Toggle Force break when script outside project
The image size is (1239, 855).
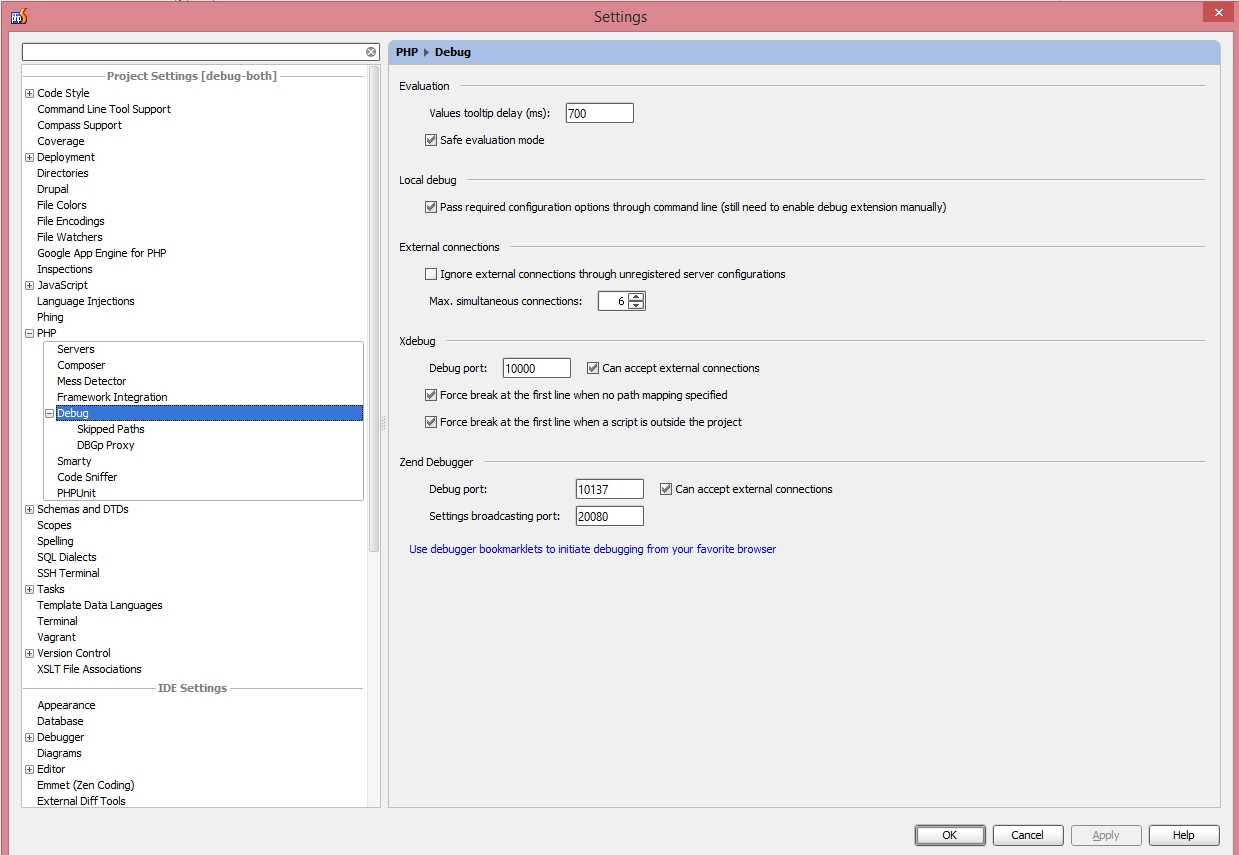431,422
